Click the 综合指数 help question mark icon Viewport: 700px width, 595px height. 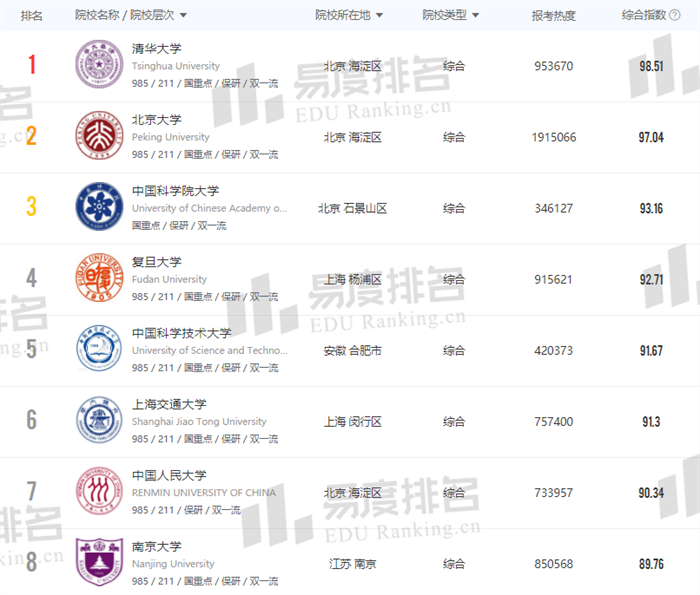click(675, 15)
